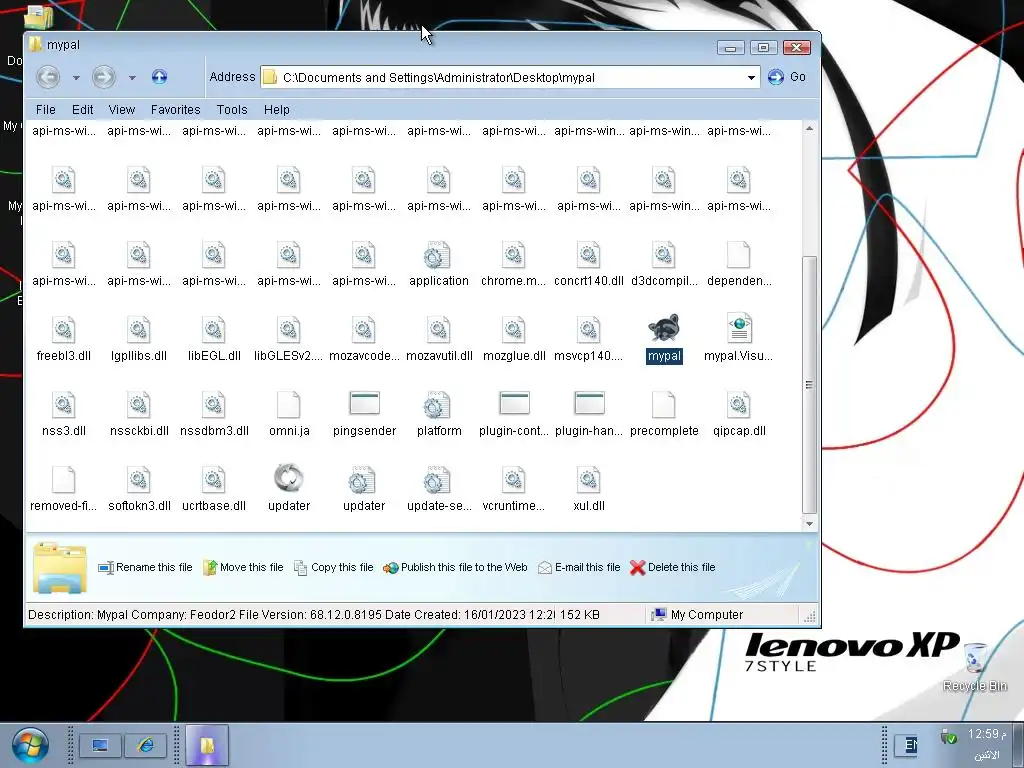Open the Recycle Bin desktop icon

coord(974,666)
